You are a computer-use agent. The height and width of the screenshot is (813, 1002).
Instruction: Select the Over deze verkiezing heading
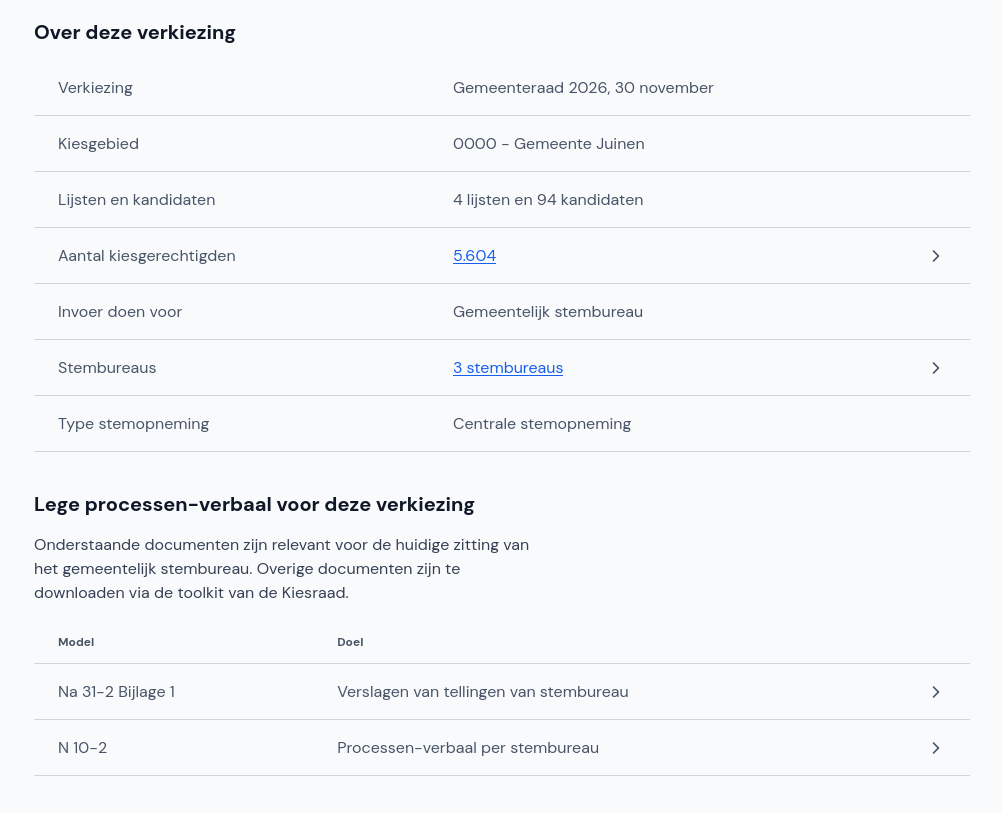coord(135,32)
